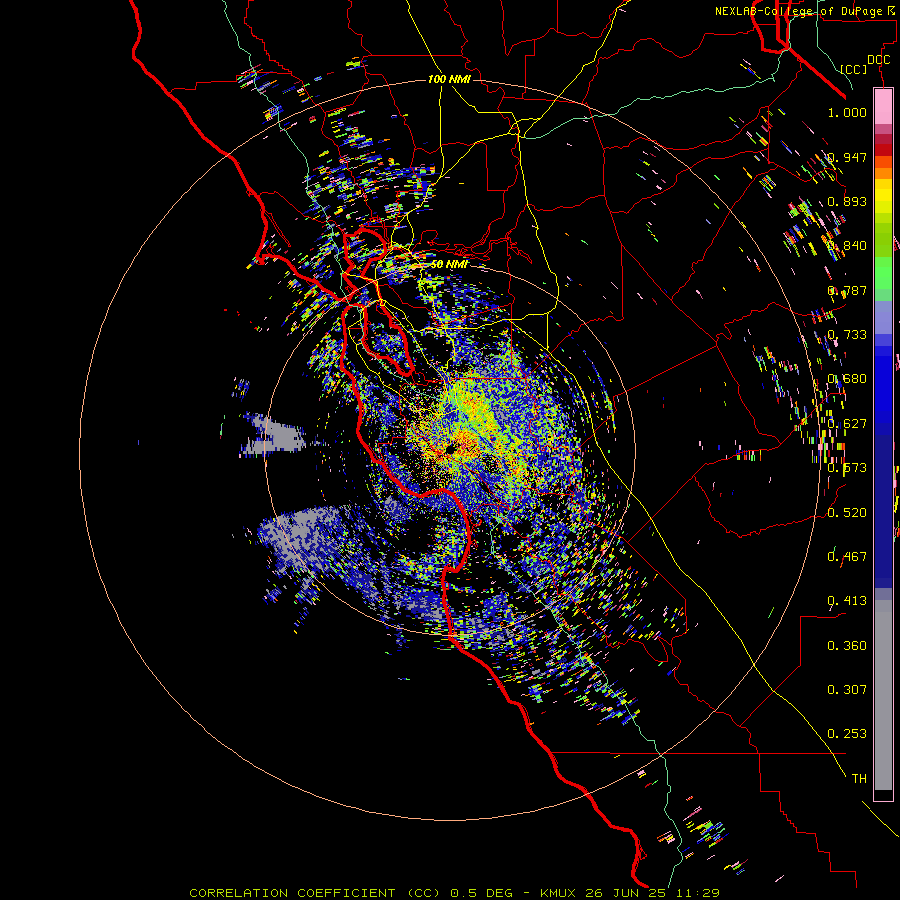Click the 0.840 legend value
Image resolution: width=900 pixels, height=900 pixels.
847,246
